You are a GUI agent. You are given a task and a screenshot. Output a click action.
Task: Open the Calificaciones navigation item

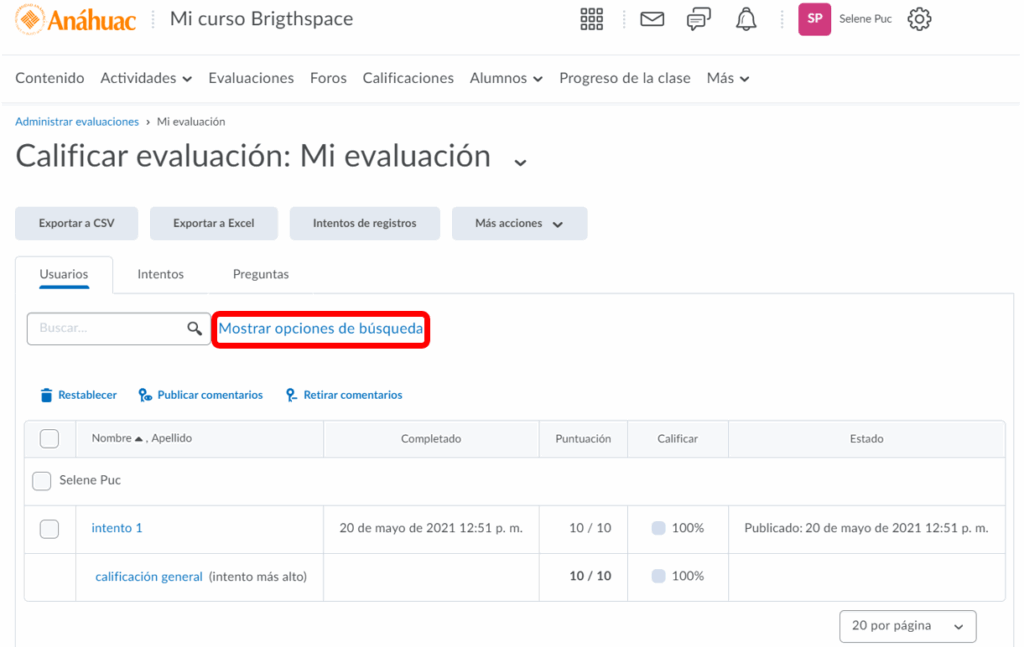(408, 78)
